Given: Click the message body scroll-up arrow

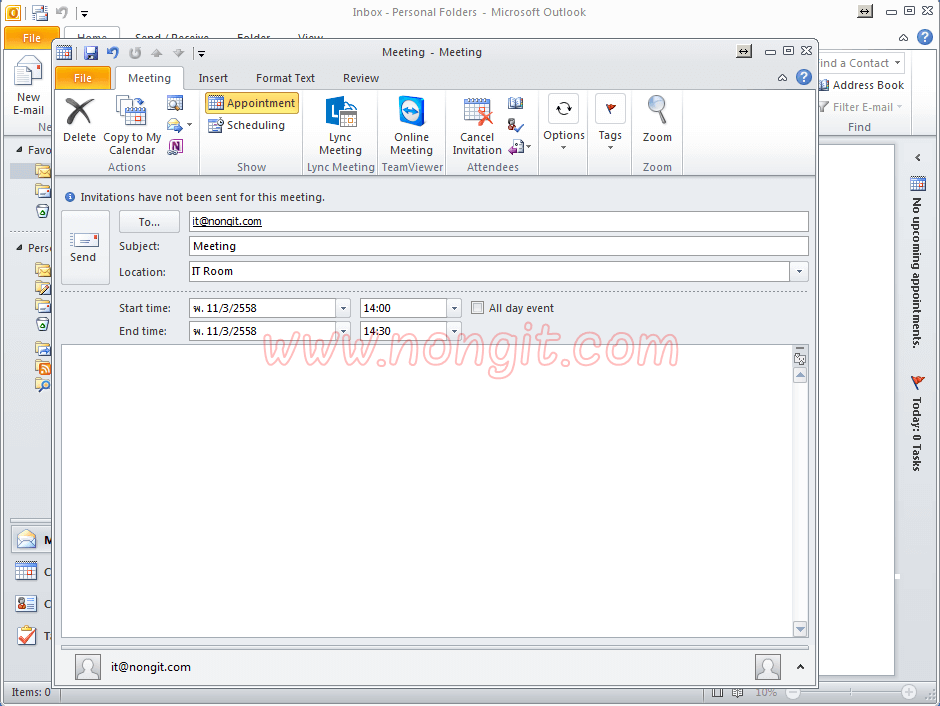Looking at the screenshot, I should click(800, 375).
